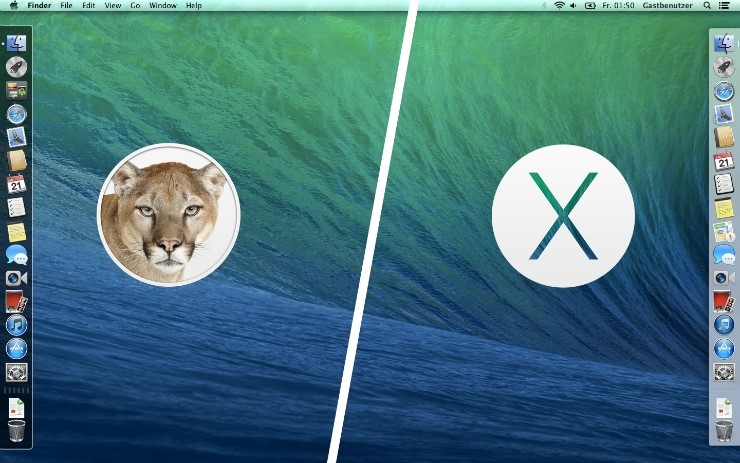740x463 pixels.
Task: Open Mission Control in the left dark dock
Action: click(17, 90)
